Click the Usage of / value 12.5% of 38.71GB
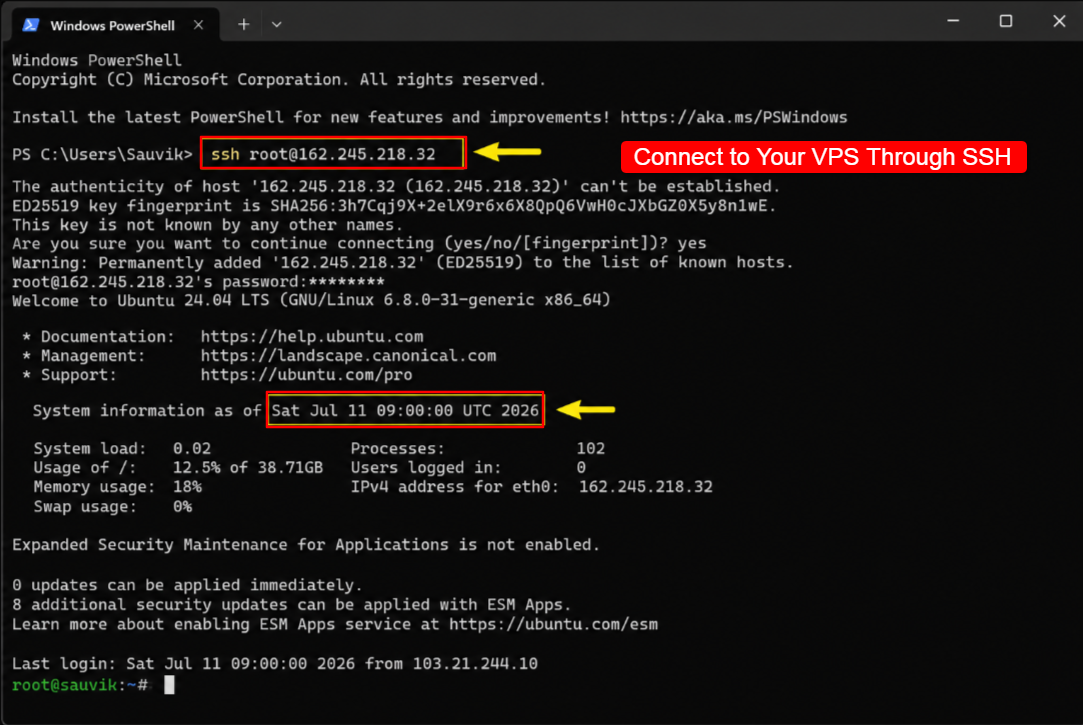Viewport: 1083px width, 725px height. tap(248, 468)
